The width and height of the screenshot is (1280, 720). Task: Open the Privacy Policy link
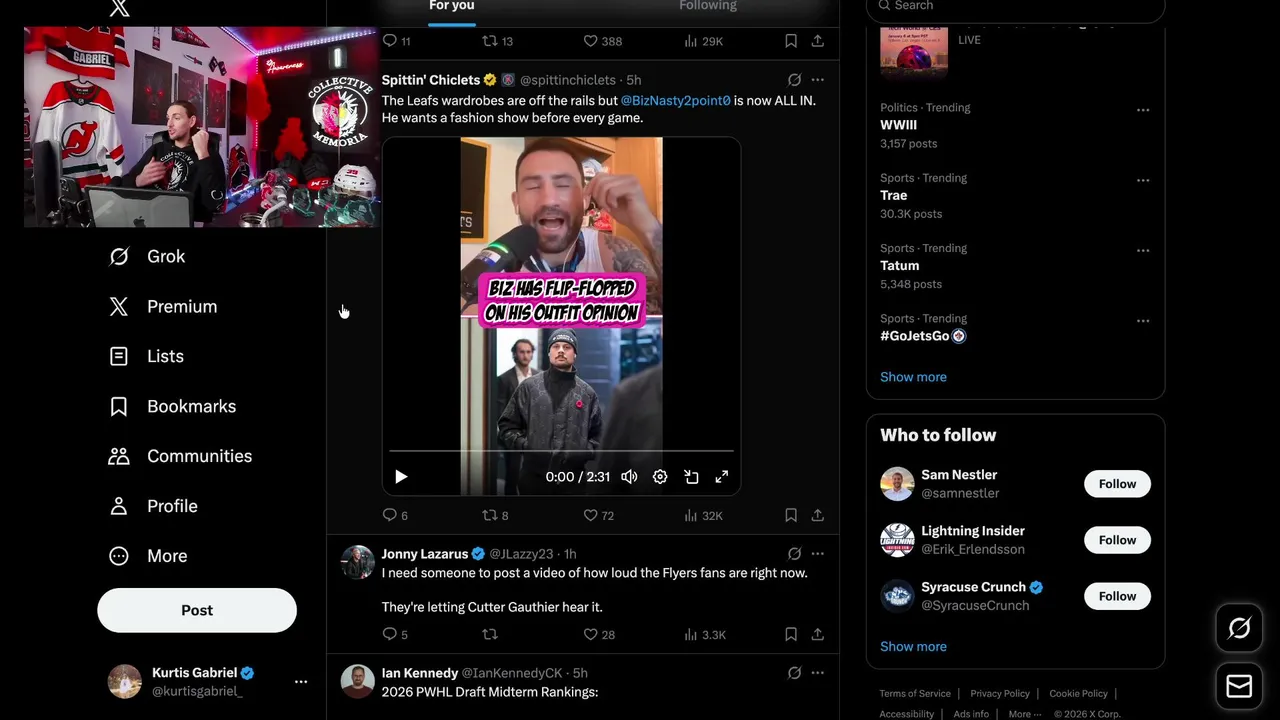[1000, 693]
